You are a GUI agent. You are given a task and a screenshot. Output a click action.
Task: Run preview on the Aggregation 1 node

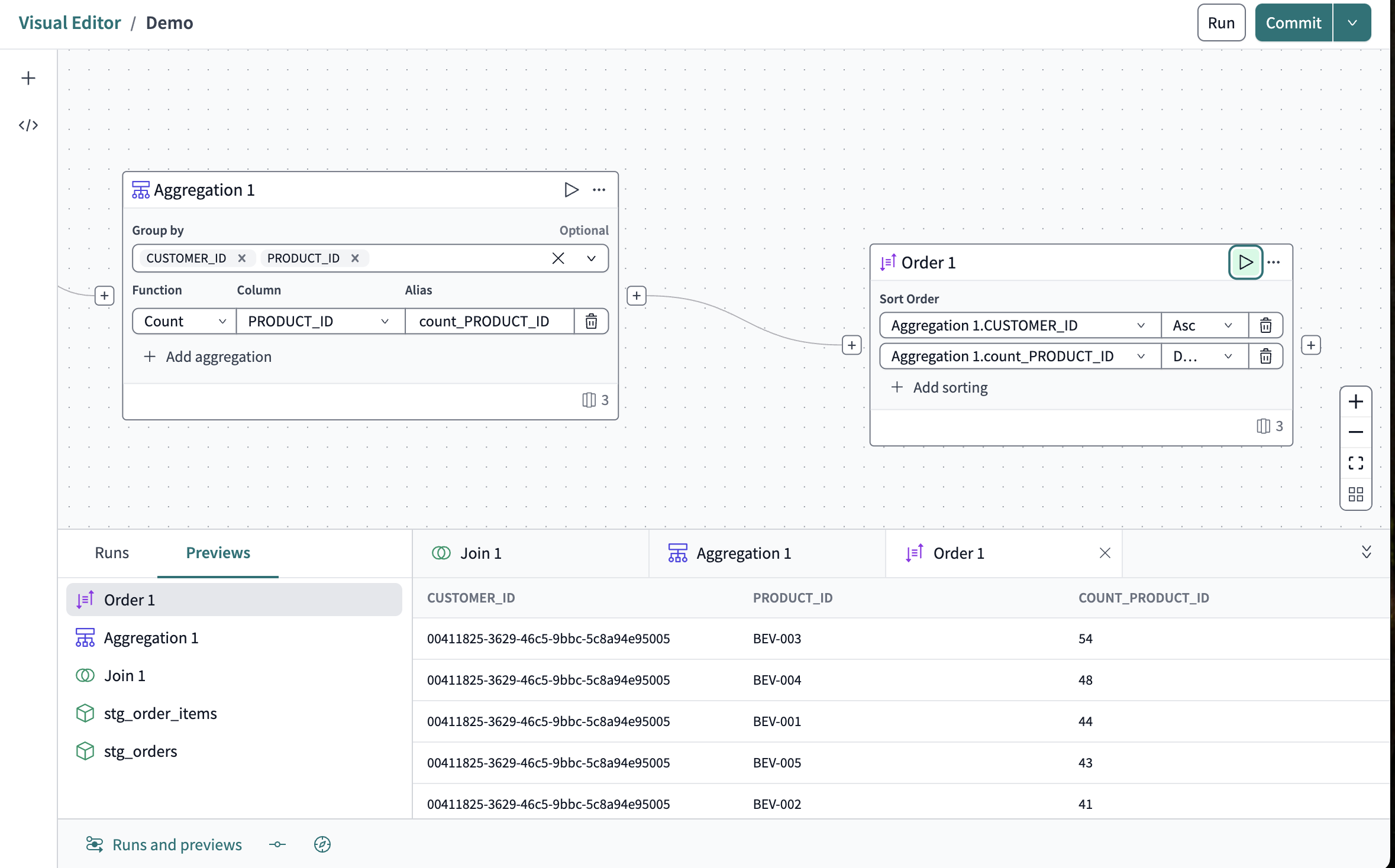coord(571,189)
